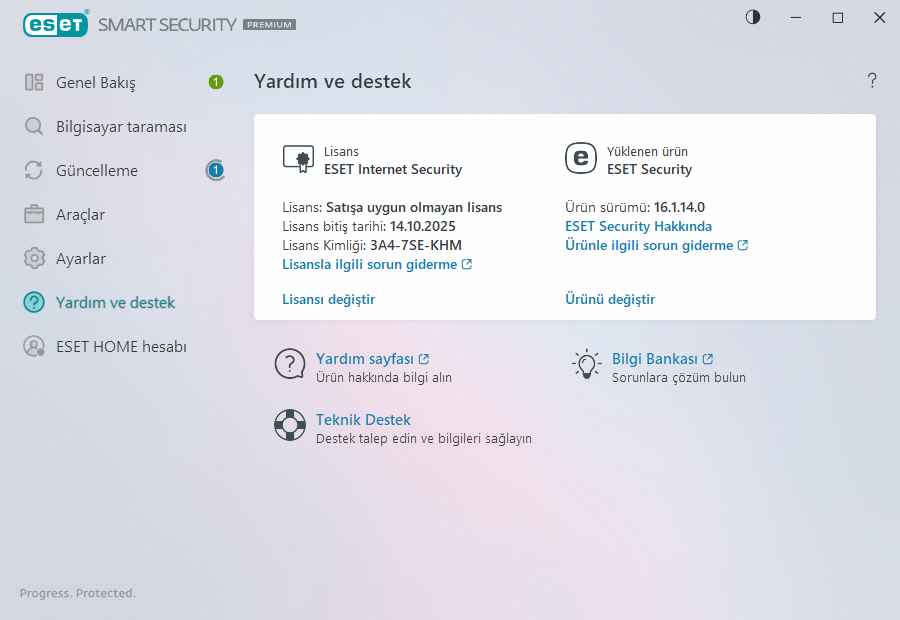Select Bilgisayar taraması in the sidebar
Screen dimensions: 900x620
coord(121,127)
